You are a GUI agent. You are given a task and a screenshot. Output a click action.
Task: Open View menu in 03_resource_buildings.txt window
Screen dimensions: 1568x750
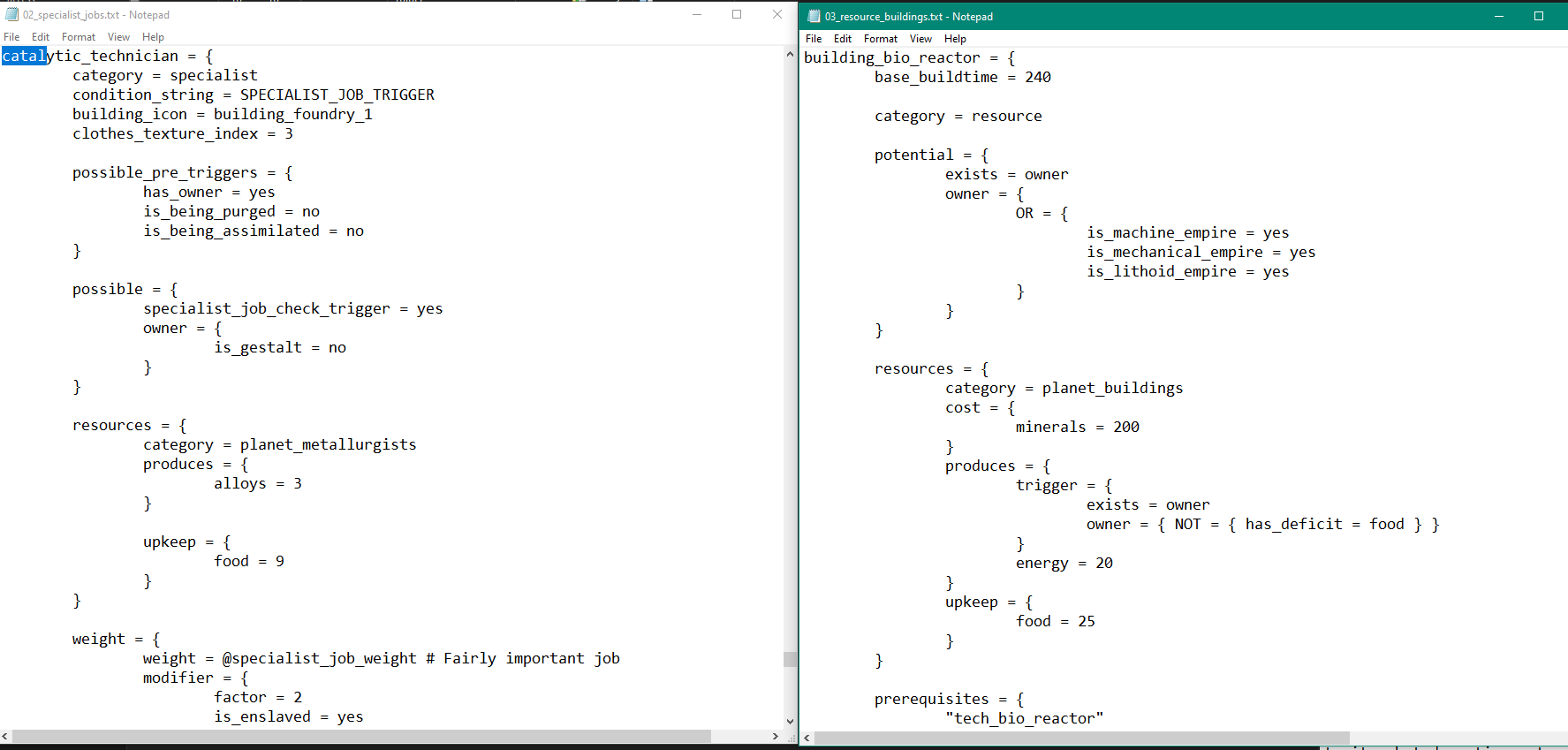pyautogui.click(x=920, y=39)
